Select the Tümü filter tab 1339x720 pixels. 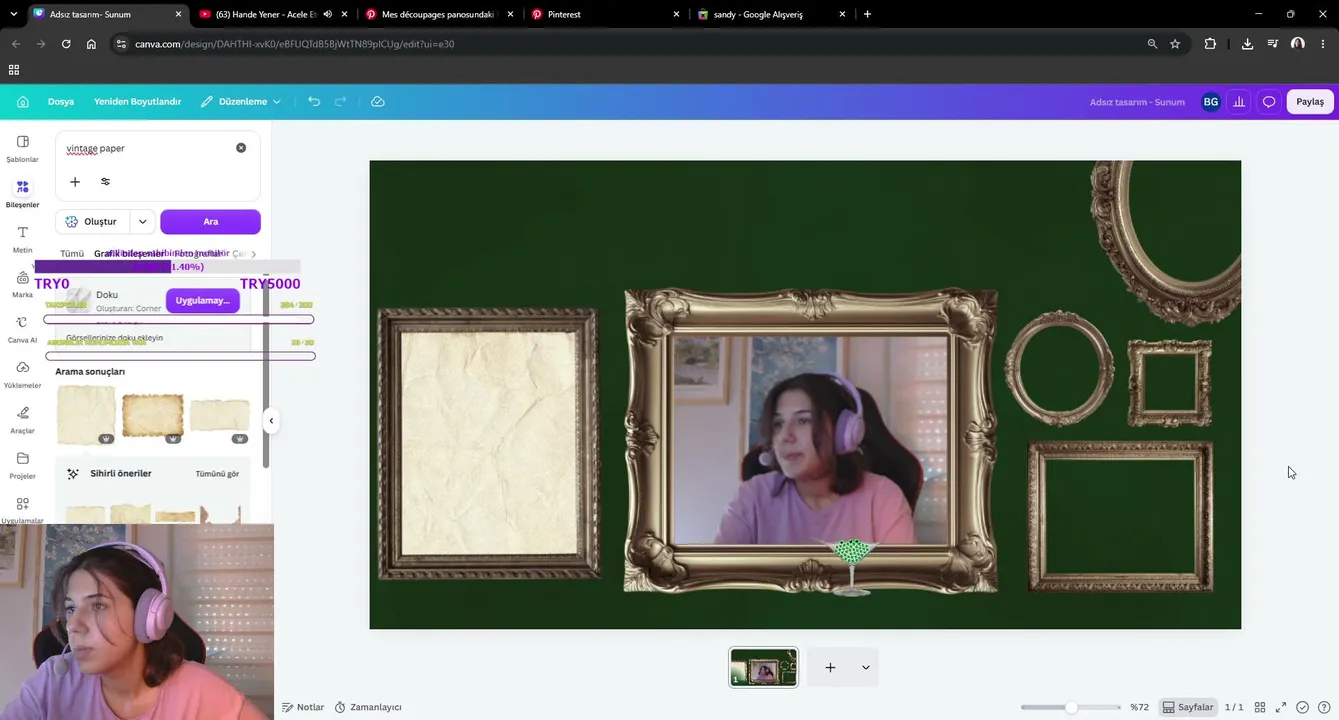pyautogui.click(x=72, y=254)
